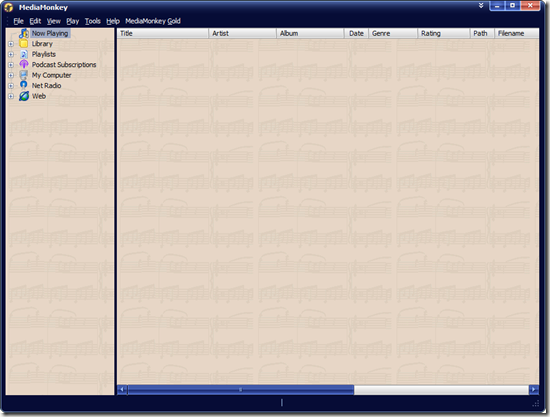Viewport: 550px width, 417px height.
Task: Click the scrollbar right arrow
Action: 534,390
